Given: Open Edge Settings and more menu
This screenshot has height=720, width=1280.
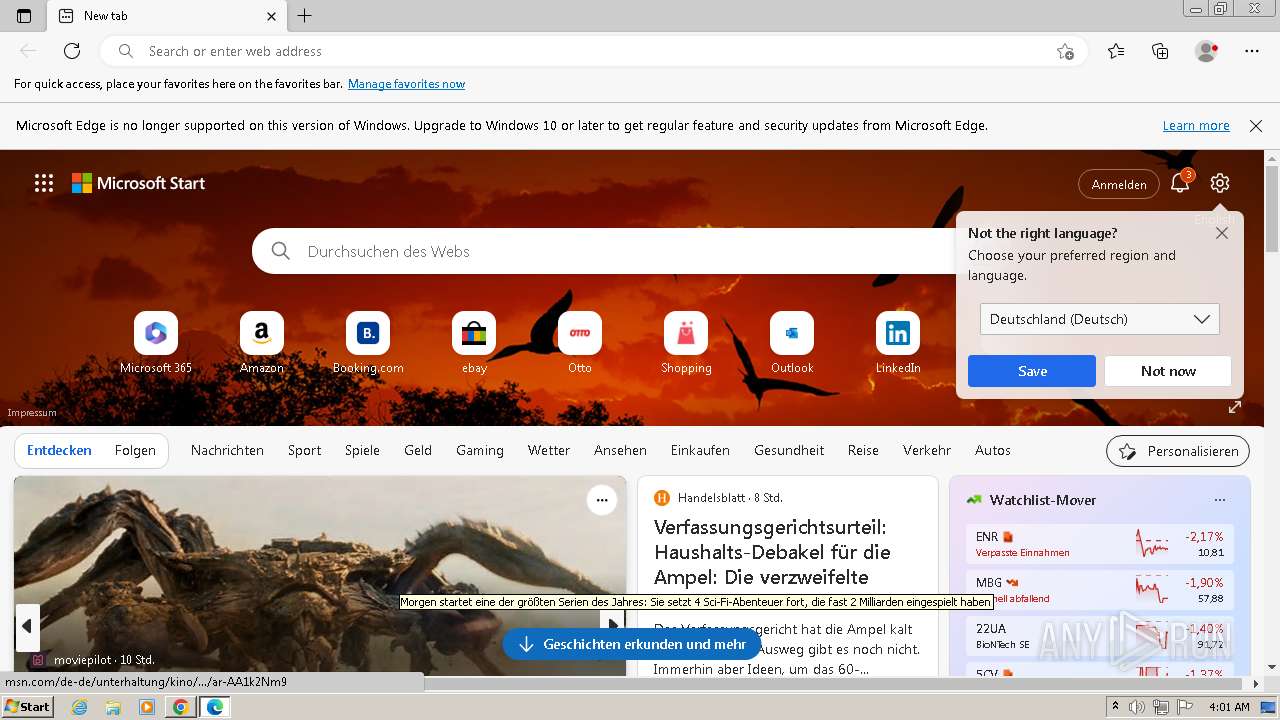Looking at the screenshot, I should pos(1252,51).
